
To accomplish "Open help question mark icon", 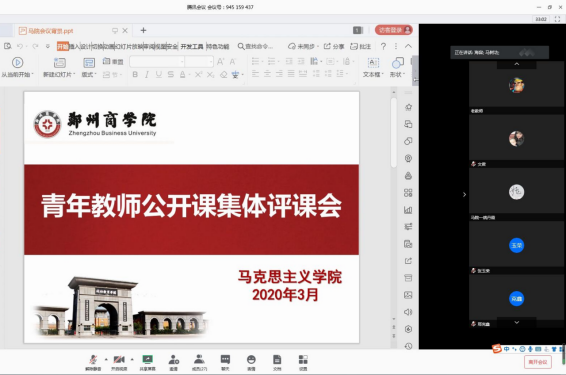I will pyautogui.click(x=383, y=46).
